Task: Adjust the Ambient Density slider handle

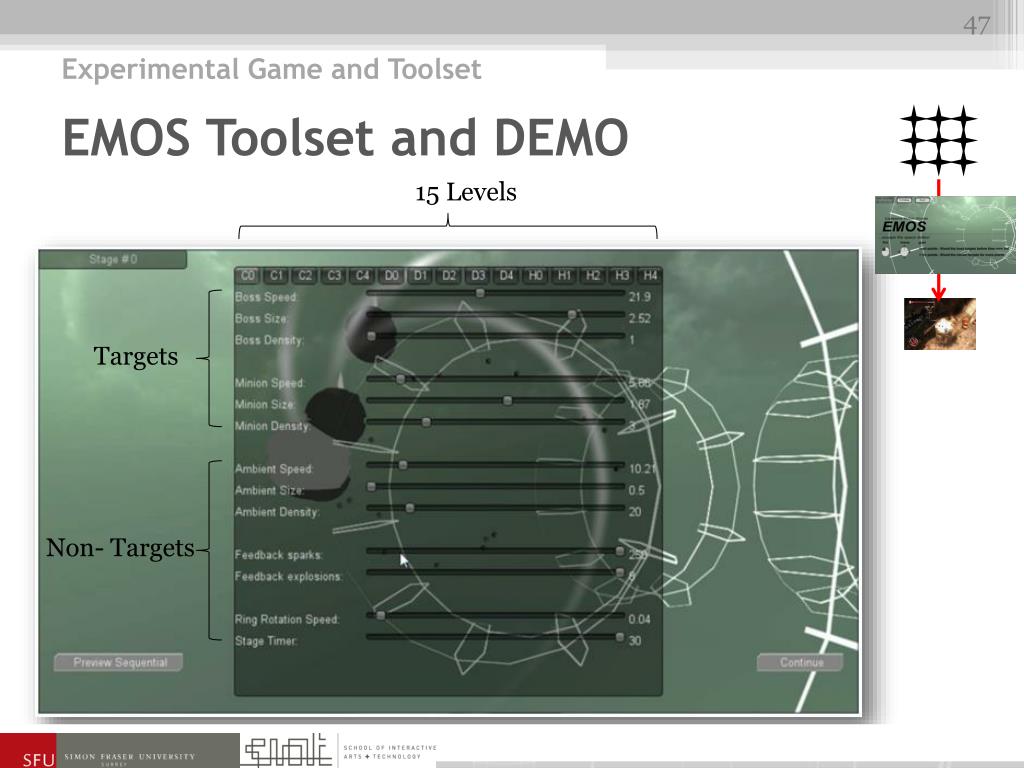Action: (409, 508)
